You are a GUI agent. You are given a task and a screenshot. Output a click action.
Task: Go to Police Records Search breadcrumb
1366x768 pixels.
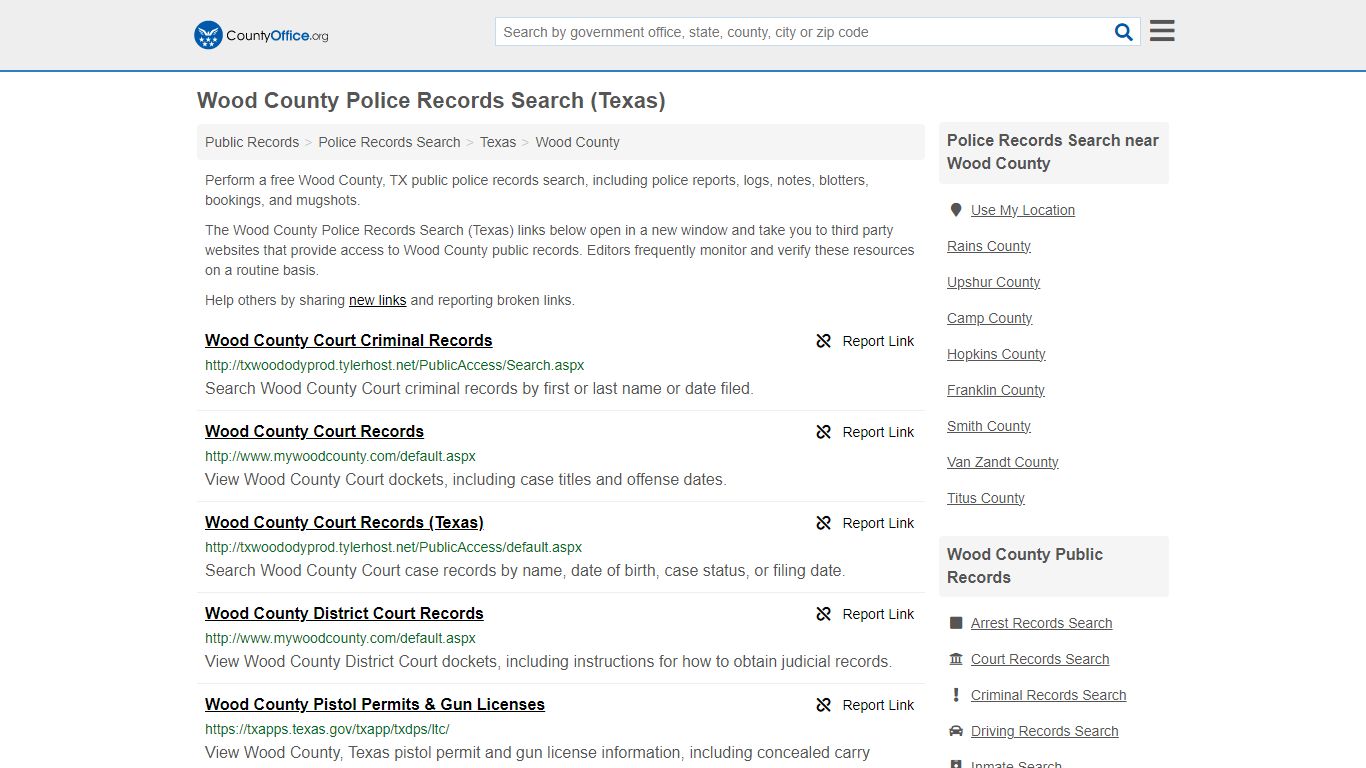tap(389, 142)
